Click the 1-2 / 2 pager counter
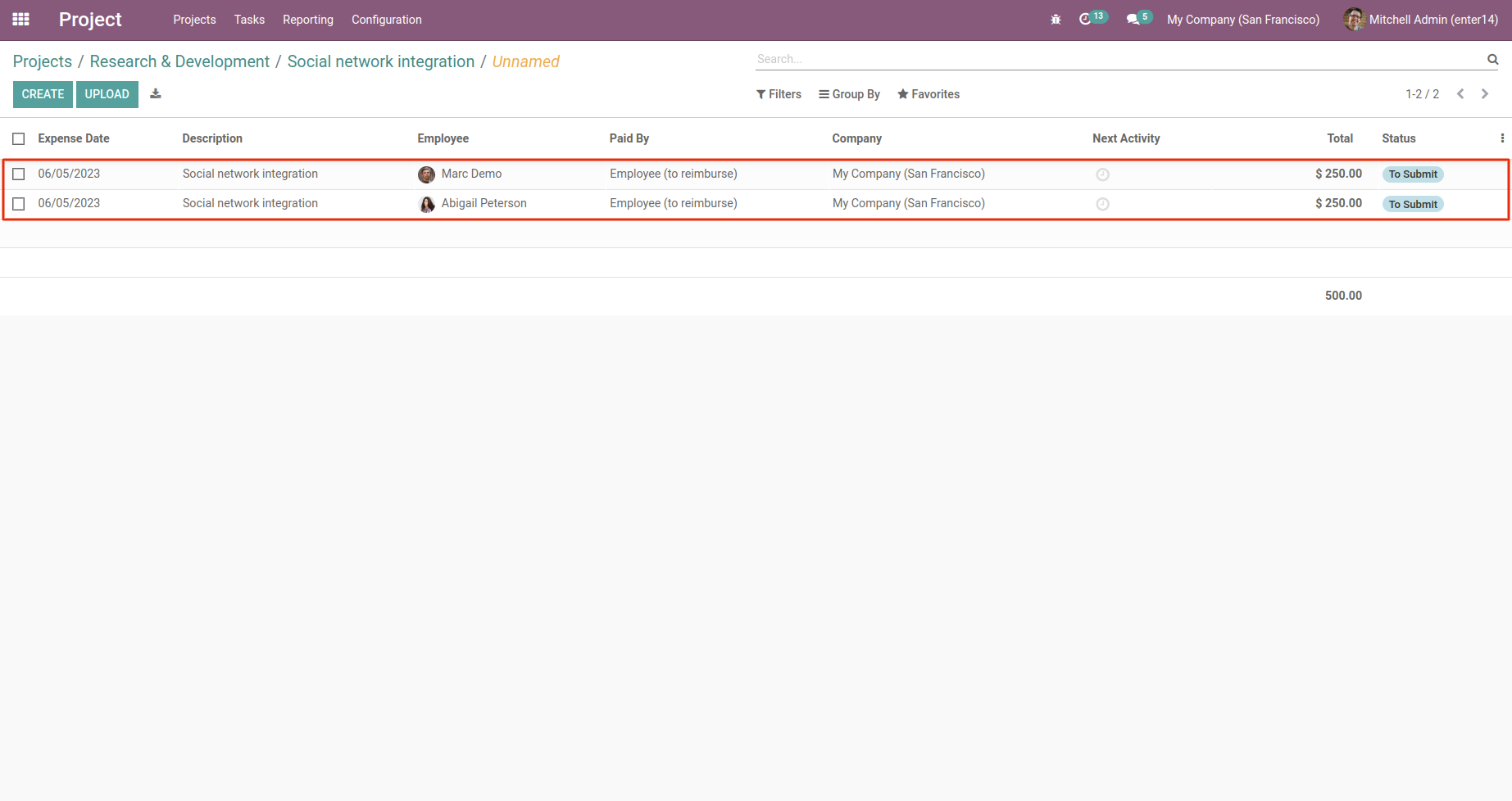The width and height of the screenshot is (1512, 801). (x=1422, y=94)
